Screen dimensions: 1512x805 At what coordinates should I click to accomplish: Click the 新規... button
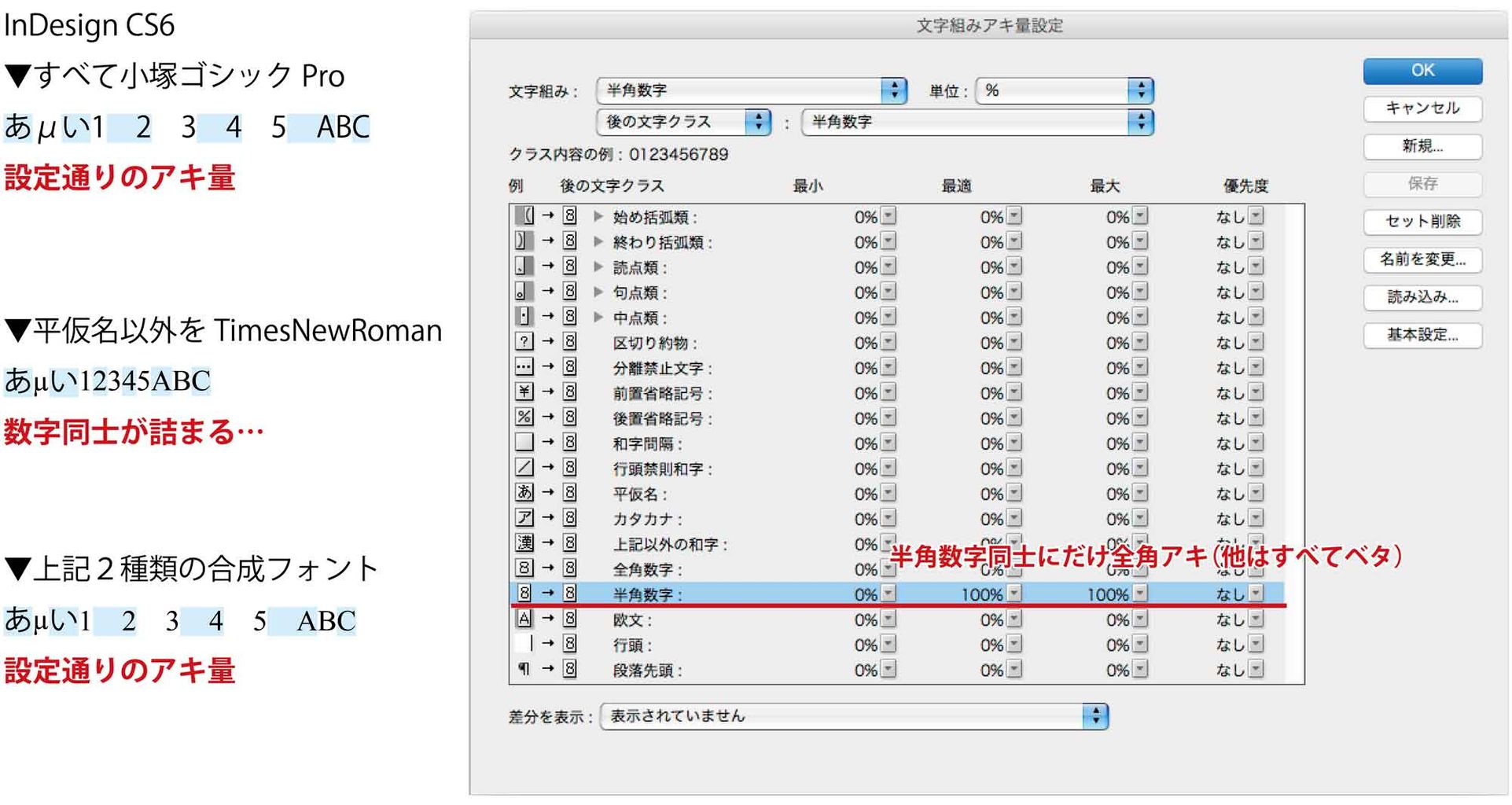(1422, 146)
